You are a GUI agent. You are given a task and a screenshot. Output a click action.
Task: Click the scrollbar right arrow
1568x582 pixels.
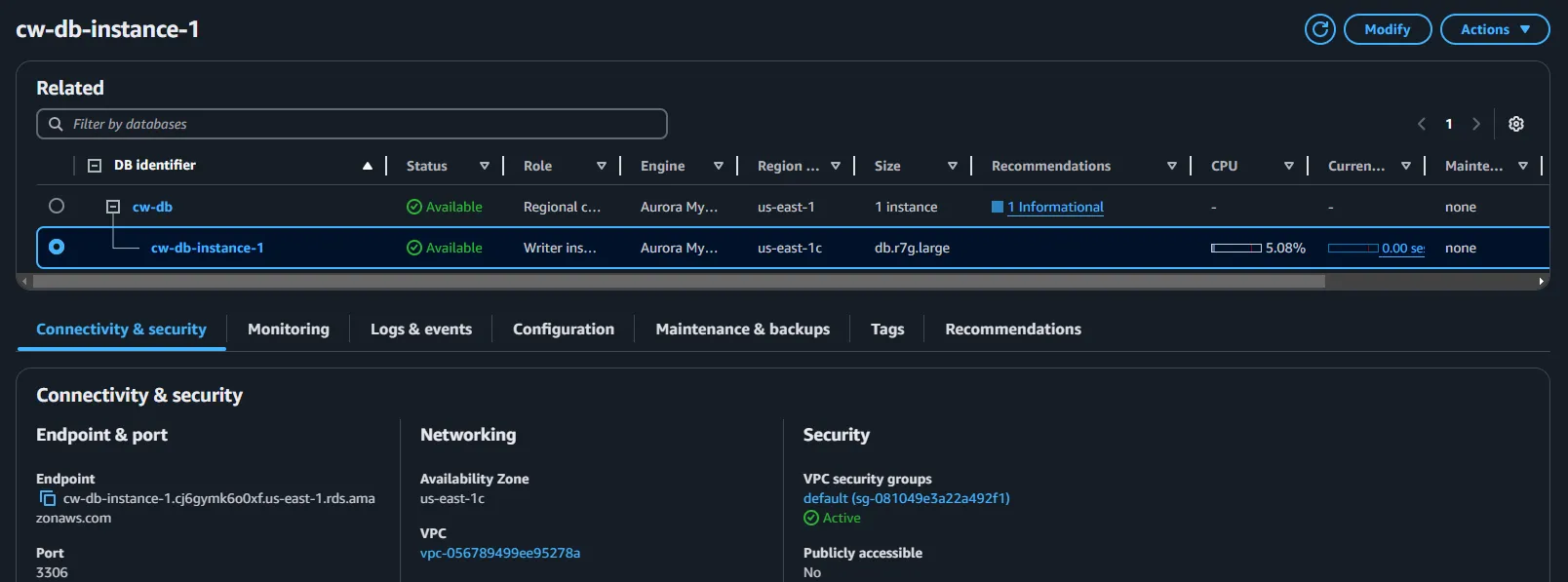tap(1542, 281)
